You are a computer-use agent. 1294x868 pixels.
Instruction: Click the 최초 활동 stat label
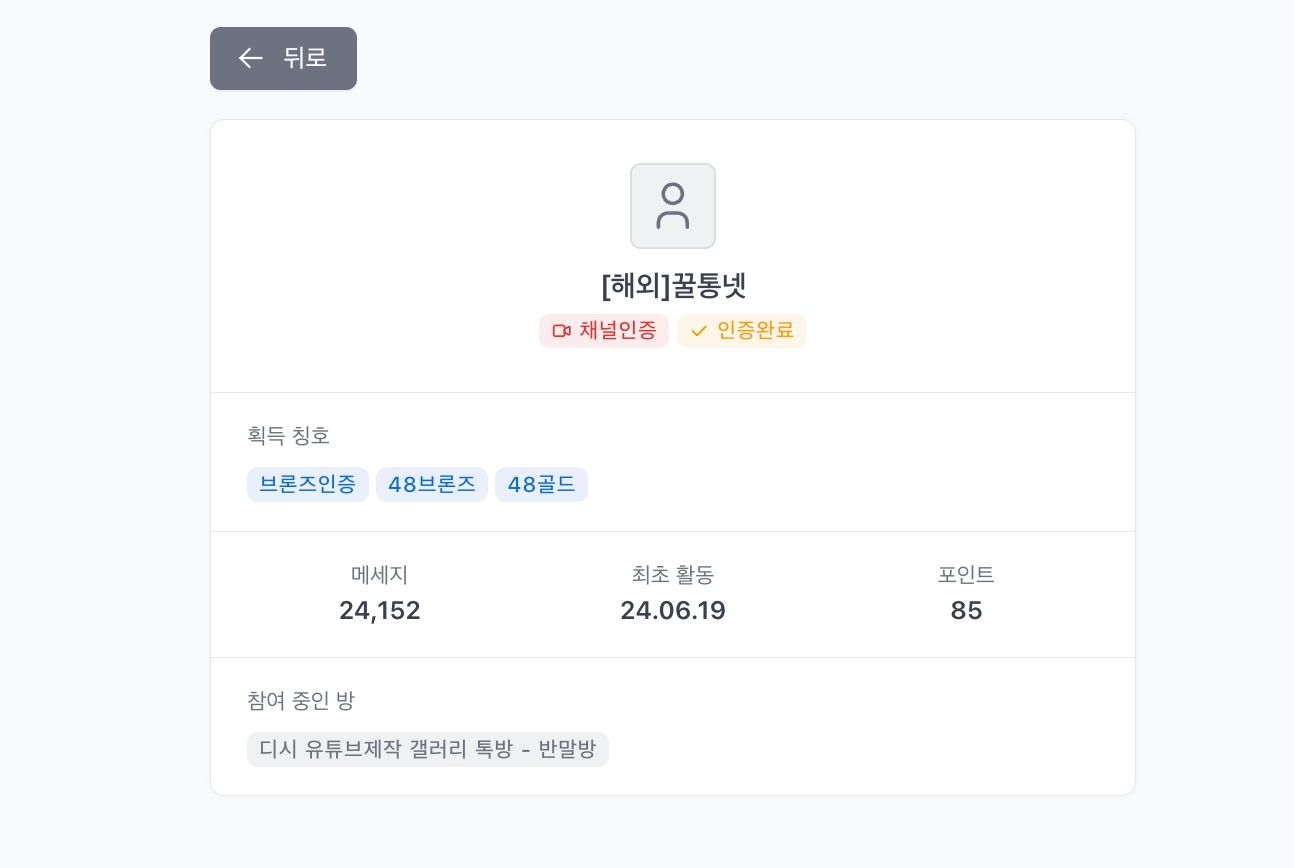coord(673,575)
